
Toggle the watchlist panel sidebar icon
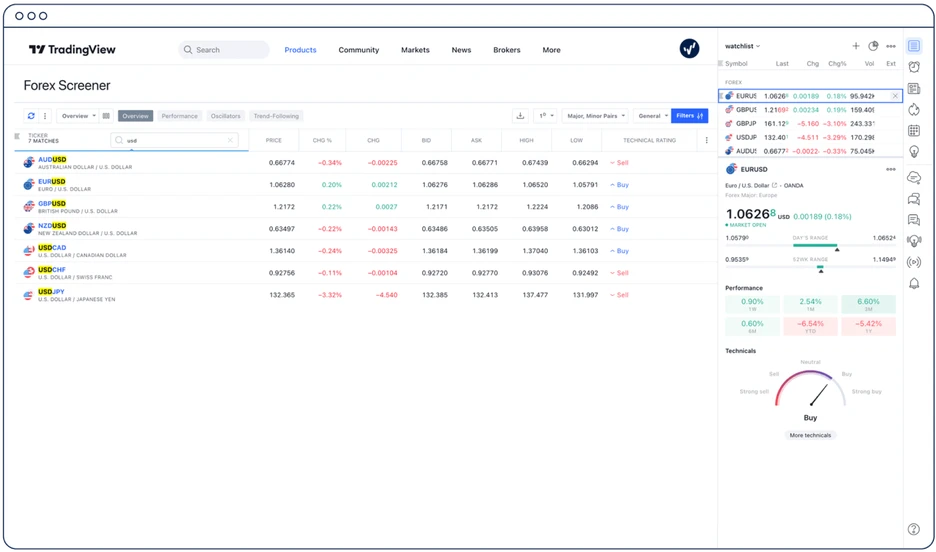tap(914, 46)
